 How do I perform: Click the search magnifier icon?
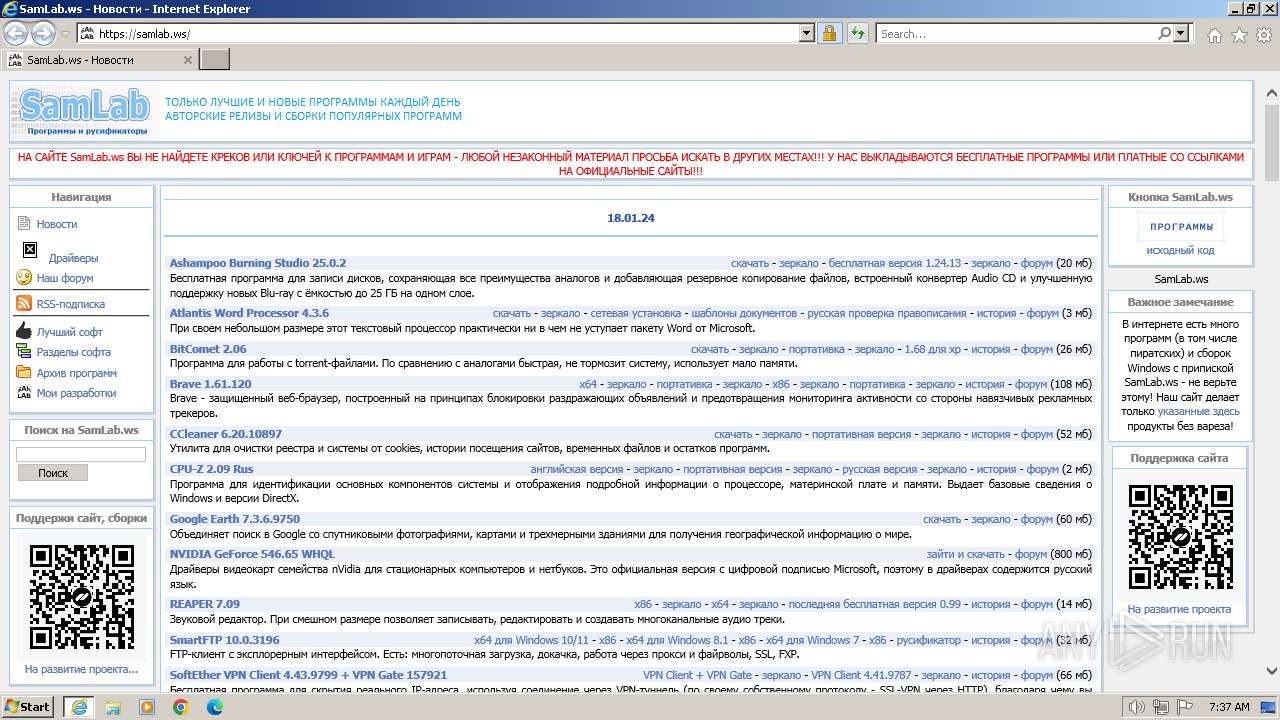[1164, 33]
